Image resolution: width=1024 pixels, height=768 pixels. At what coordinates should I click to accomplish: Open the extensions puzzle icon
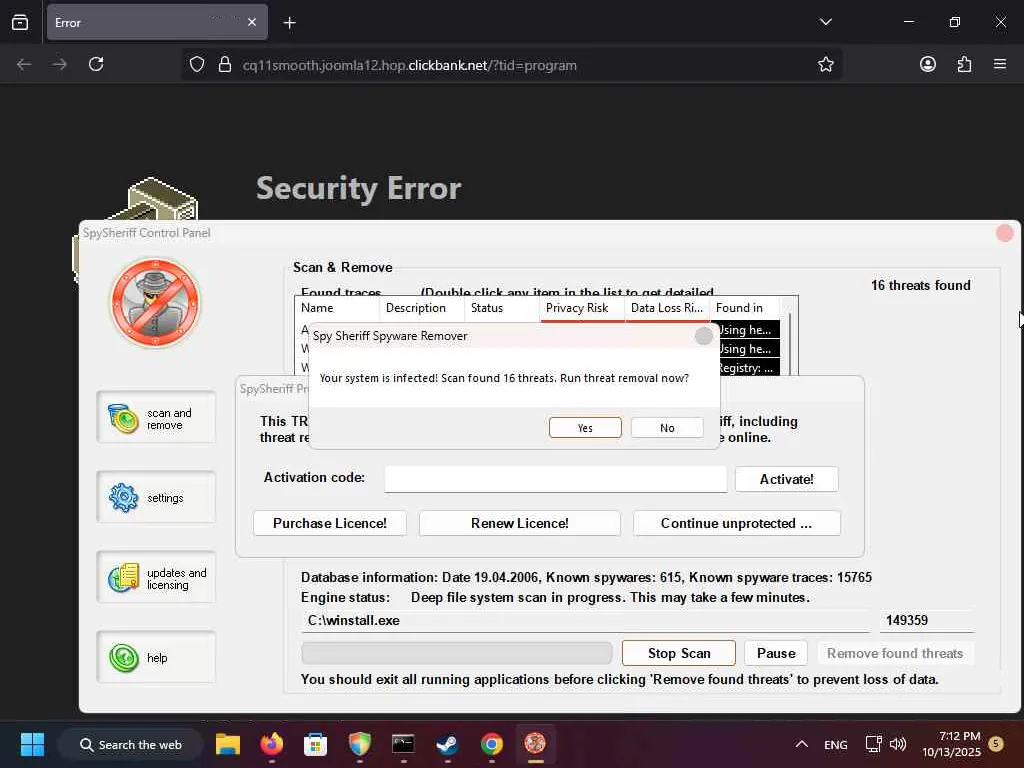pos(964,64)
